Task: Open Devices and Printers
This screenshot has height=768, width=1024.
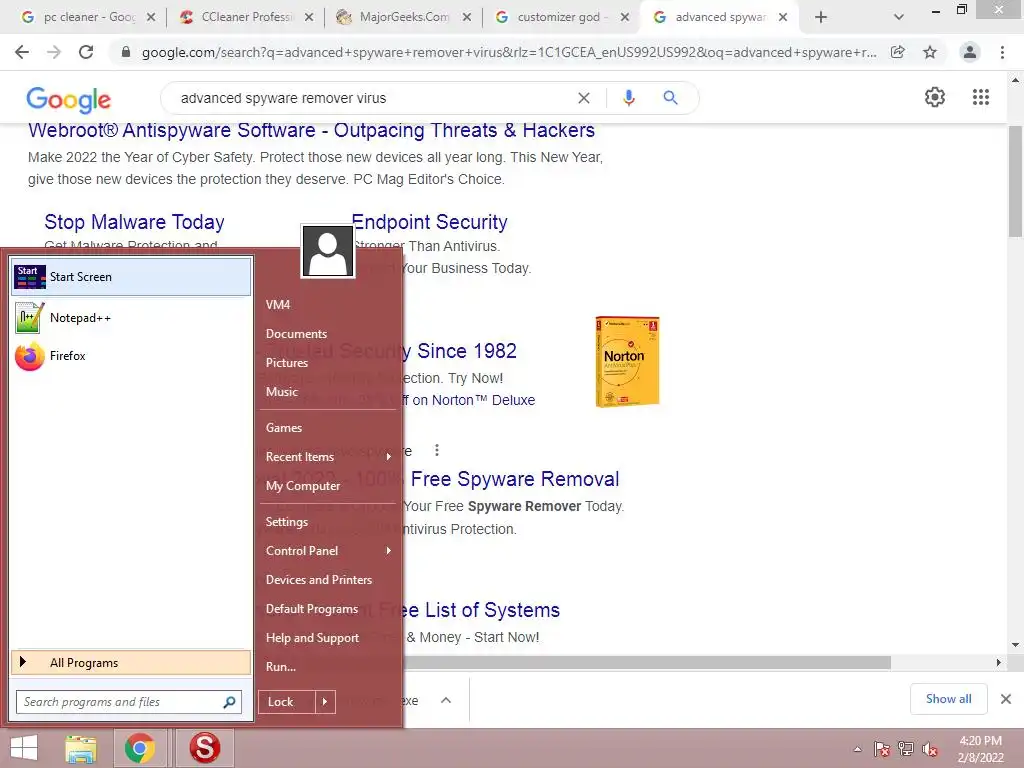Action: click(x=319, y=580)
